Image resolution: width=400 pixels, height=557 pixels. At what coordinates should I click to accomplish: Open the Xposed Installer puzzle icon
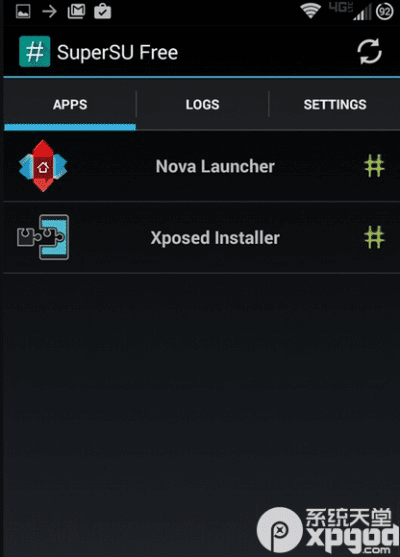click(43, 237)
